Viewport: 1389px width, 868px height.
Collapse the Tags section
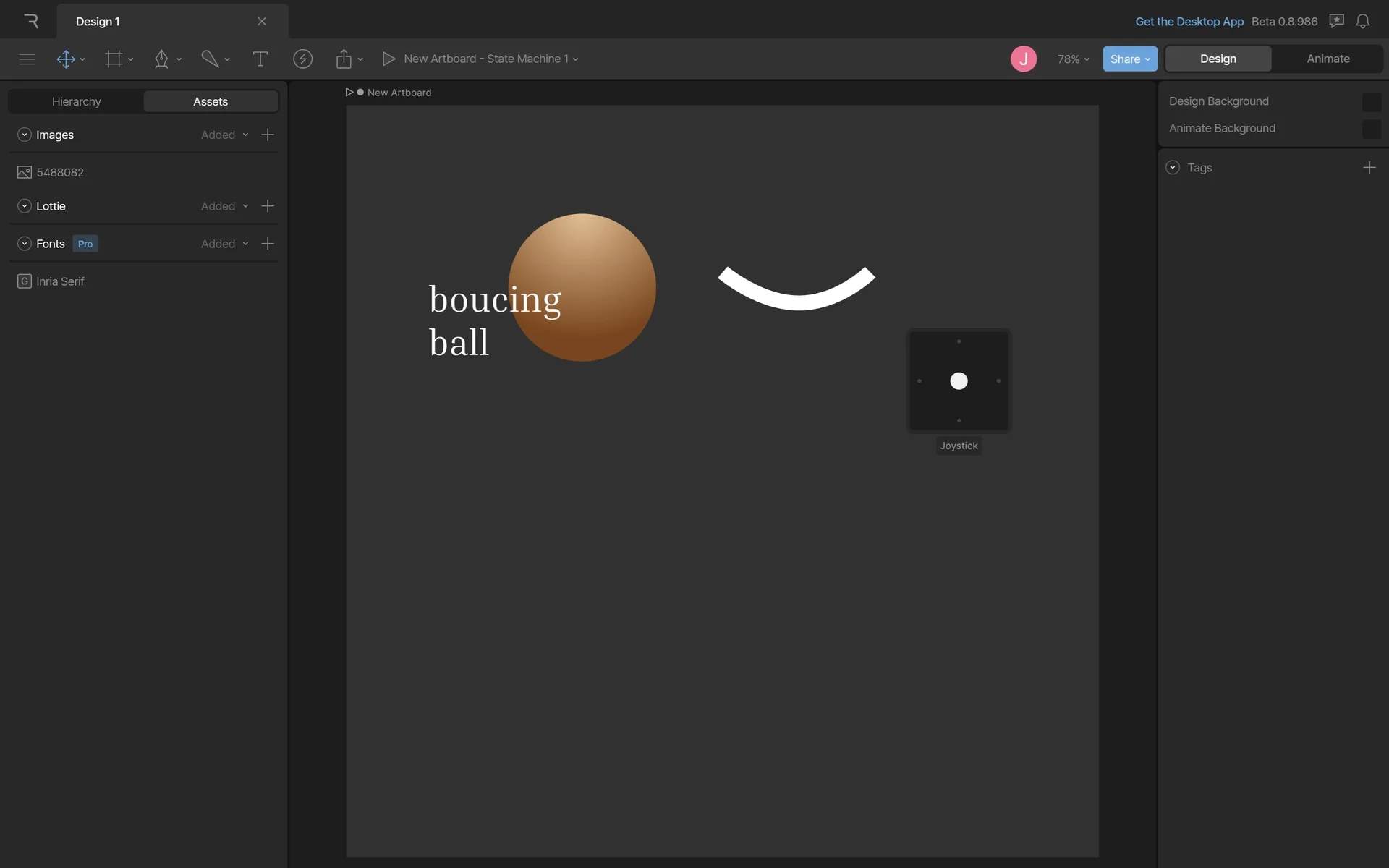tap(1173, 168)
